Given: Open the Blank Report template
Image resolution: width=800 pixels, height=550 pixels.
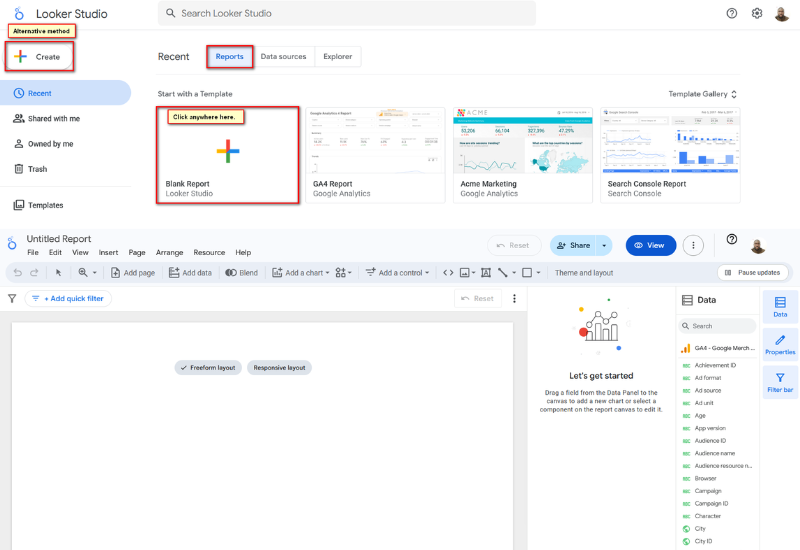Looking at the screenshot, I should click(x=228, y=155).
